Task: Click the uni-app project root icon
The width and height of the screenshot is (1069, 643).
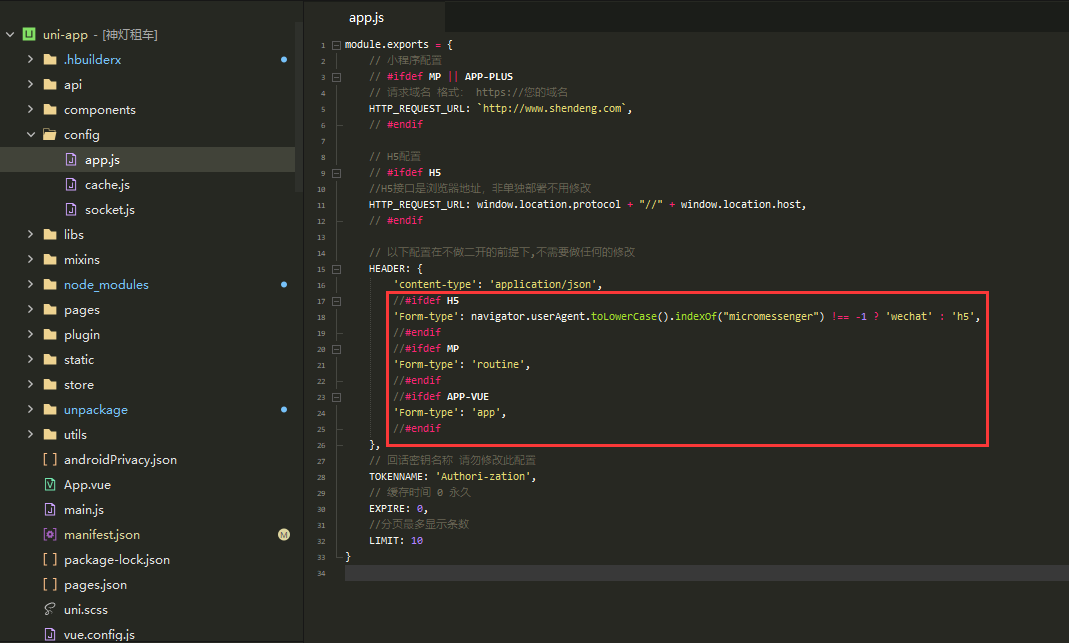Action: (29, 35)
